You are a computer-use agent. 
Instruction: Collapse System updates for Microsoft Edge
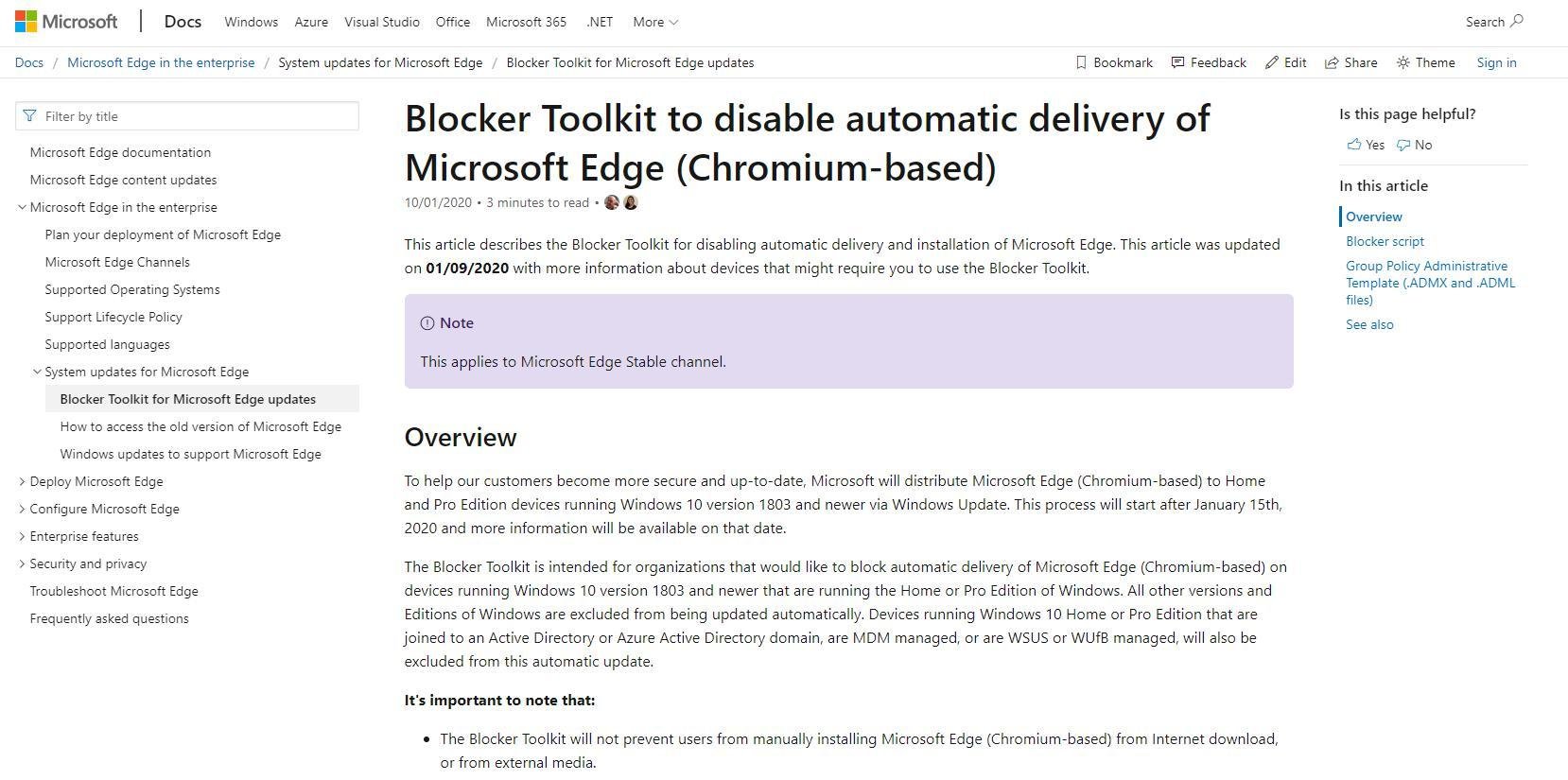click(x=37, y=372)
